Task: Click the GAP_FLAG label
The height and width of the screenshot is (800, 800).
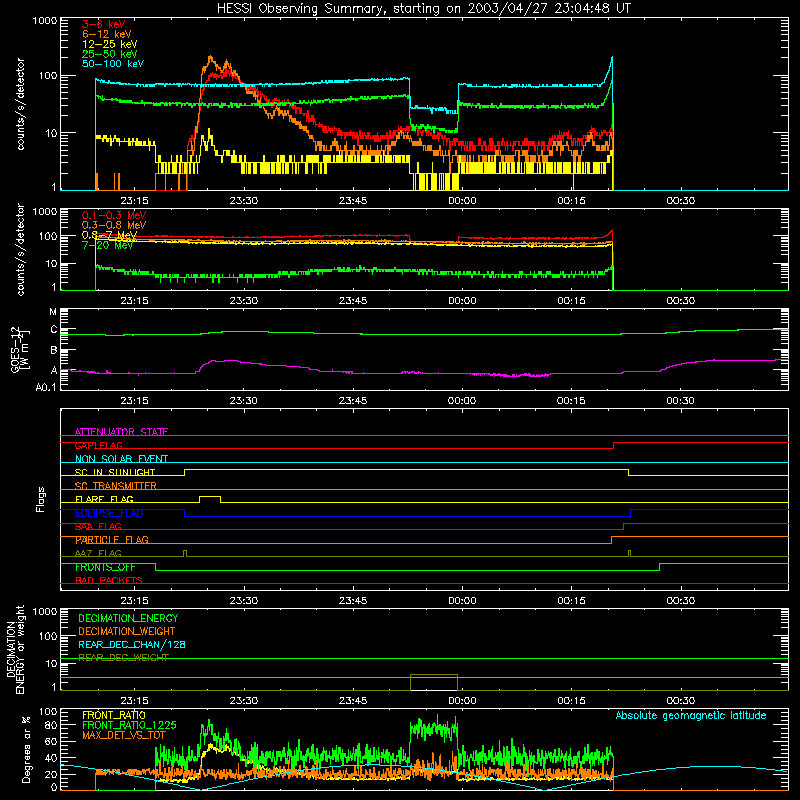Action: pyautogui.click(x=98, y=445)
